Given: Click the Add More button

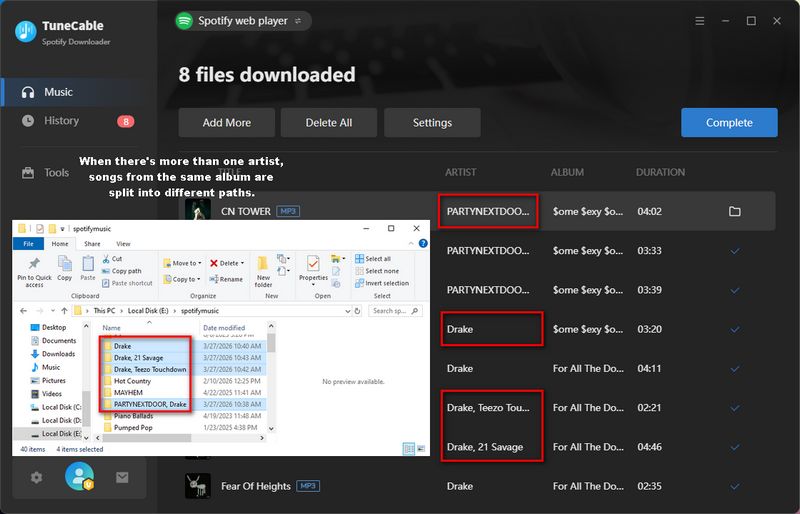Looking at the screenshot, I should [226, 123].
